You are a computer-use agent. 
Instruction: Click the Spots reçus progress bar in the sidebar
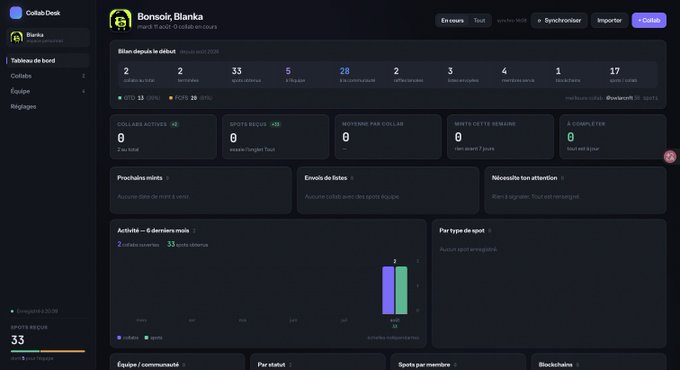pyautogui.click(x=48, y=351)
